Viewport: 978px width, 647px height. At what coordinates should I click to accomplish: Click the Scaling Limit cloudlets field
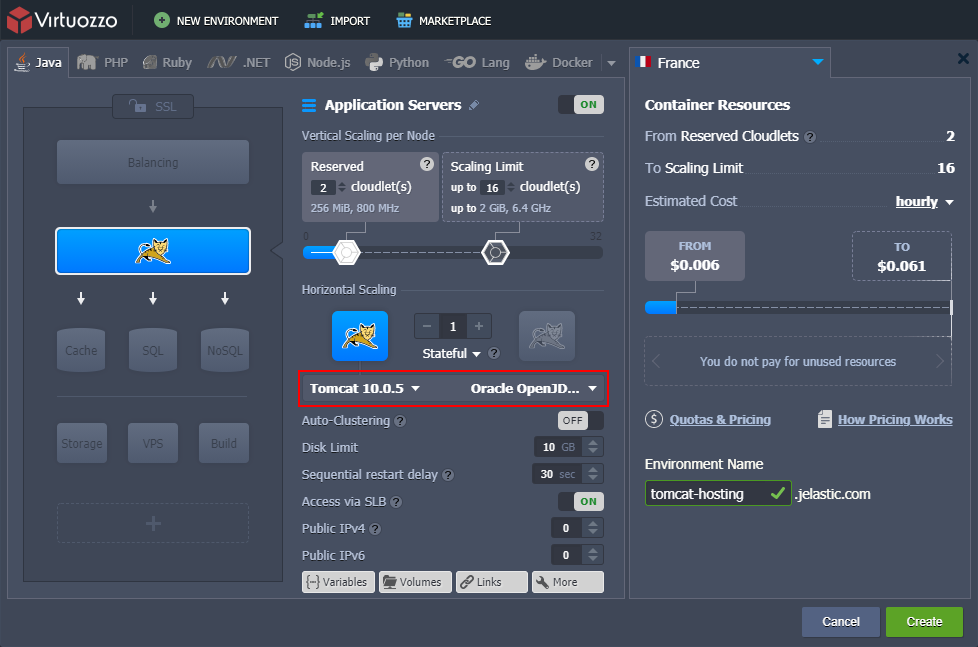[x=492, y=188]
